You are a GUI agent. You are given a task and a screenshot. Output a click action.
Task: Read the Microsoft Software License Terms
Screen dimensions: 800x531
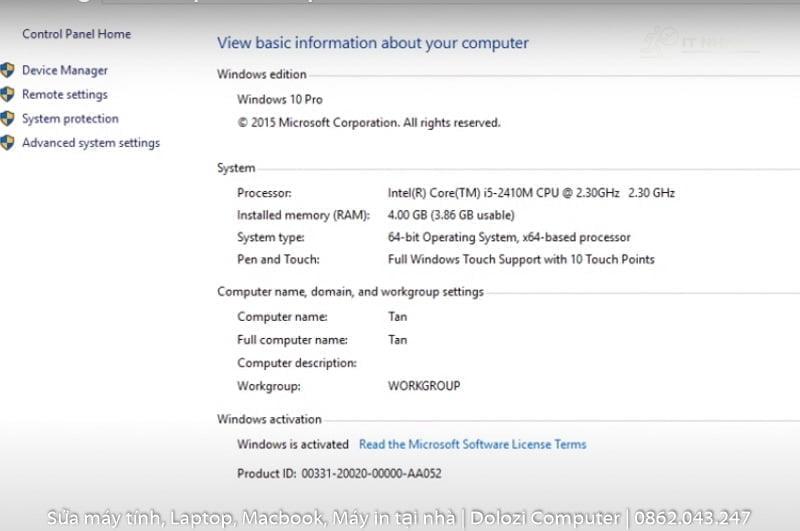(x=472, y=444)
